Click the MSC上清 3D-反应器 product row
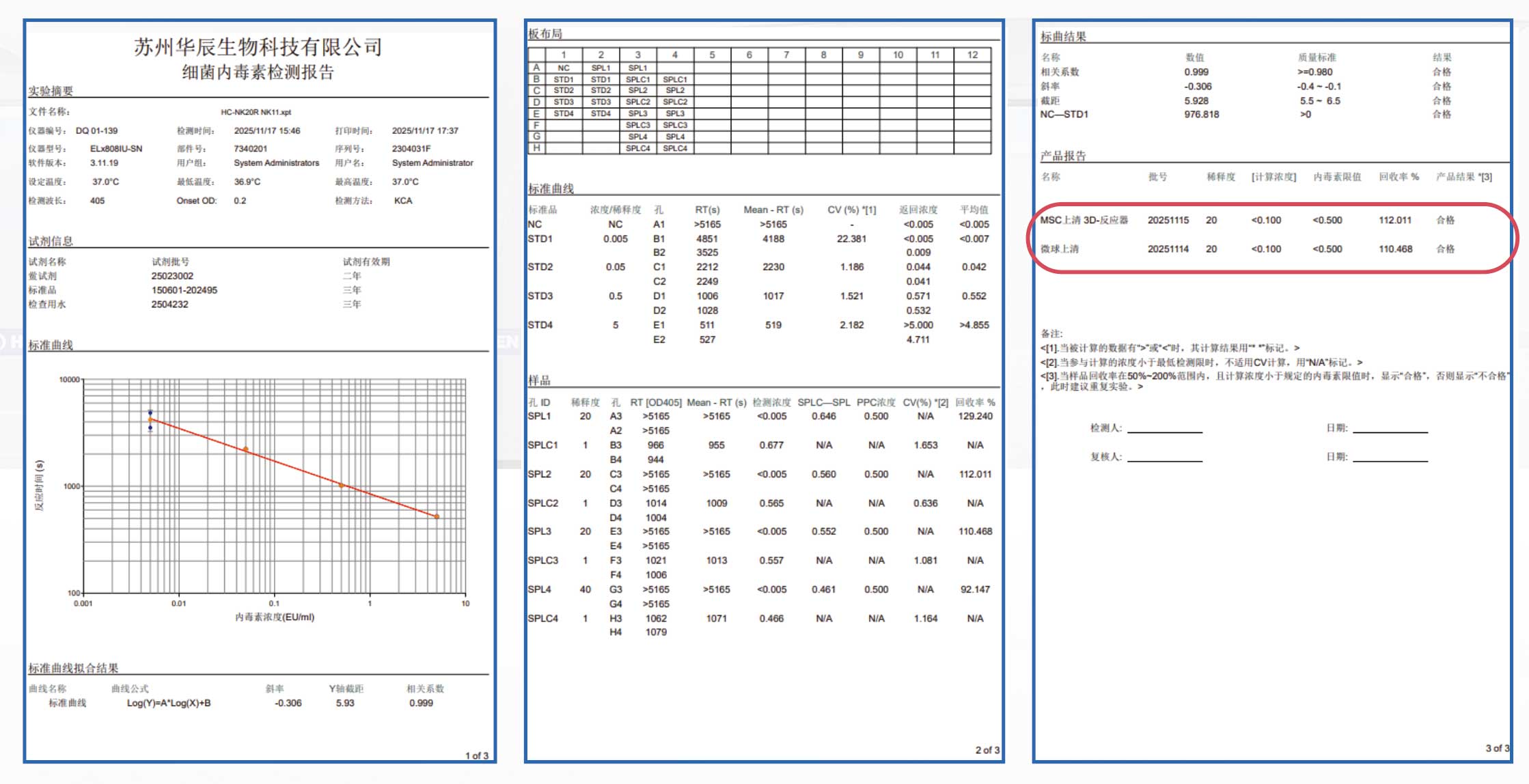The image size is (1529, 784). click(1084, 220)
